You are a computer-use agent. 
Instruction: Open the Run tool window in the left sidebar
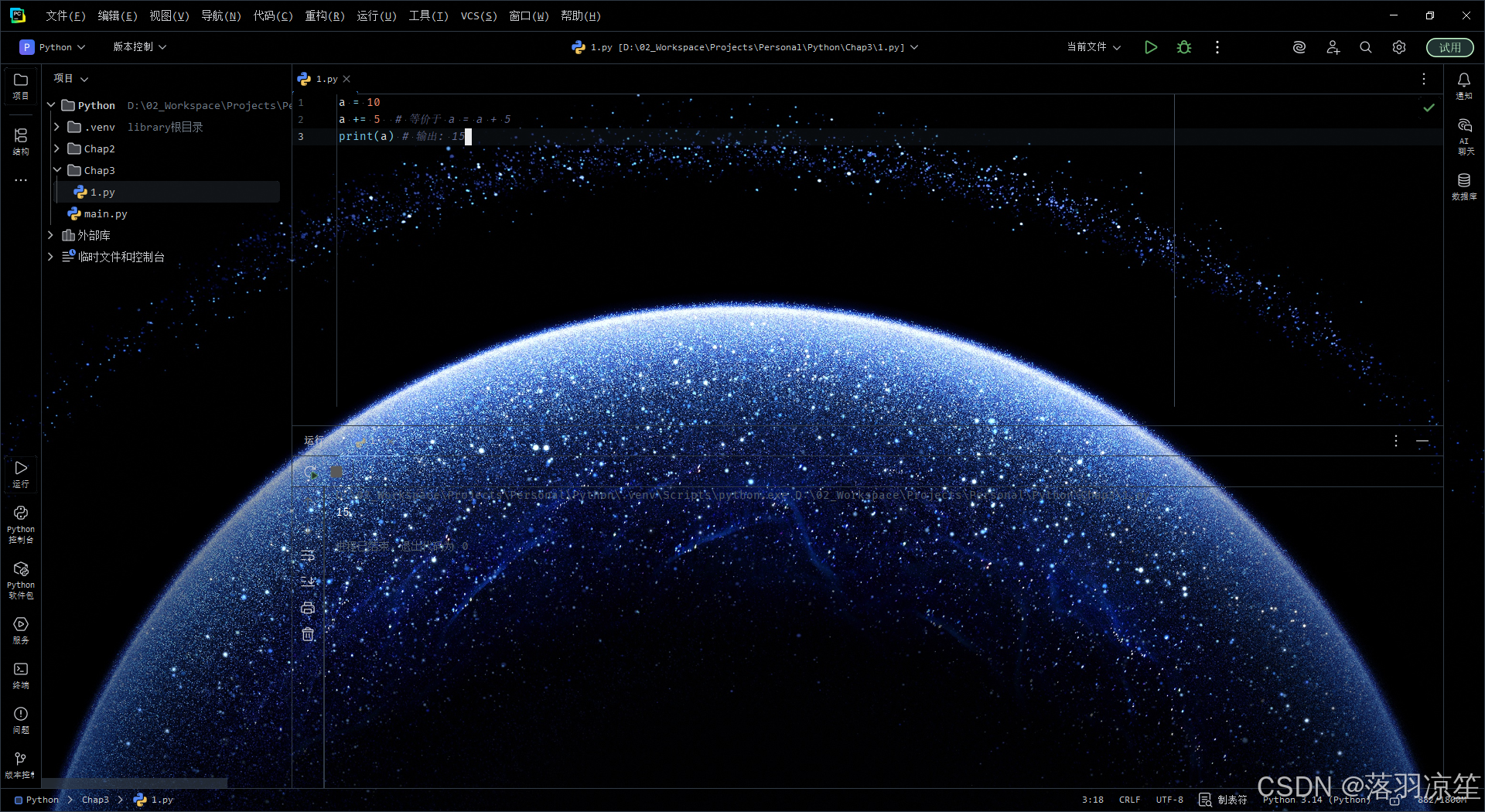pos(21,474)
